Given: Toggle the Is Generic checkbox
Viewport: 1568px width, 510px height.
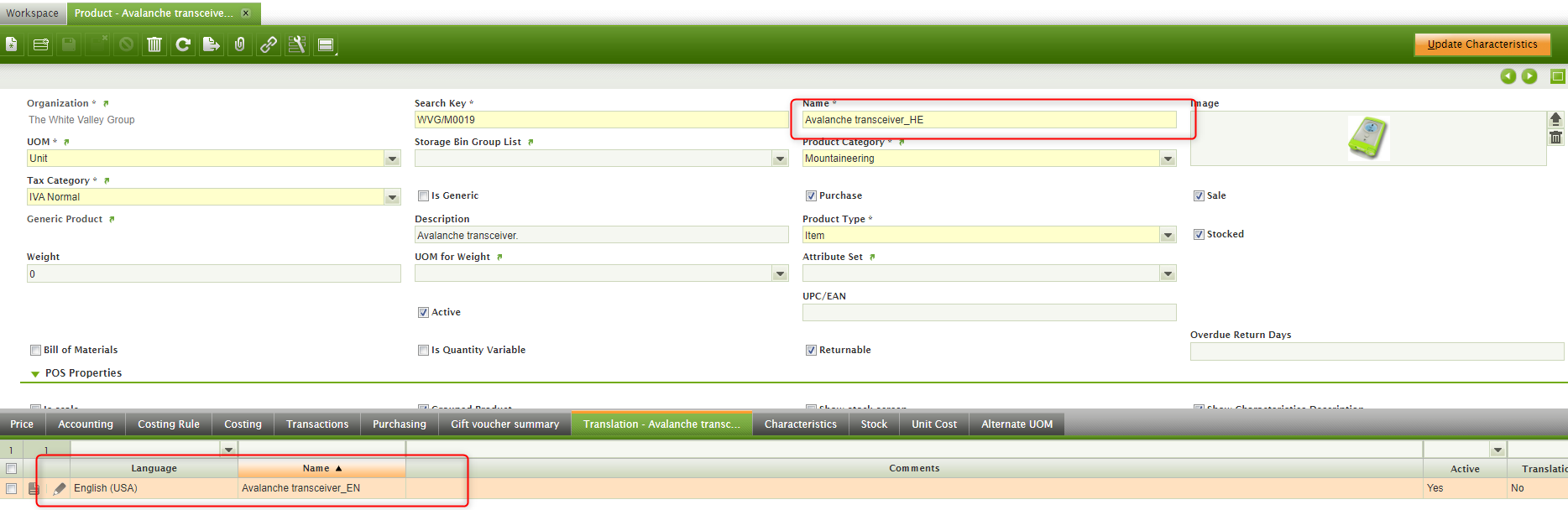Looking at the screenshot, I should [x=423, y=196].
